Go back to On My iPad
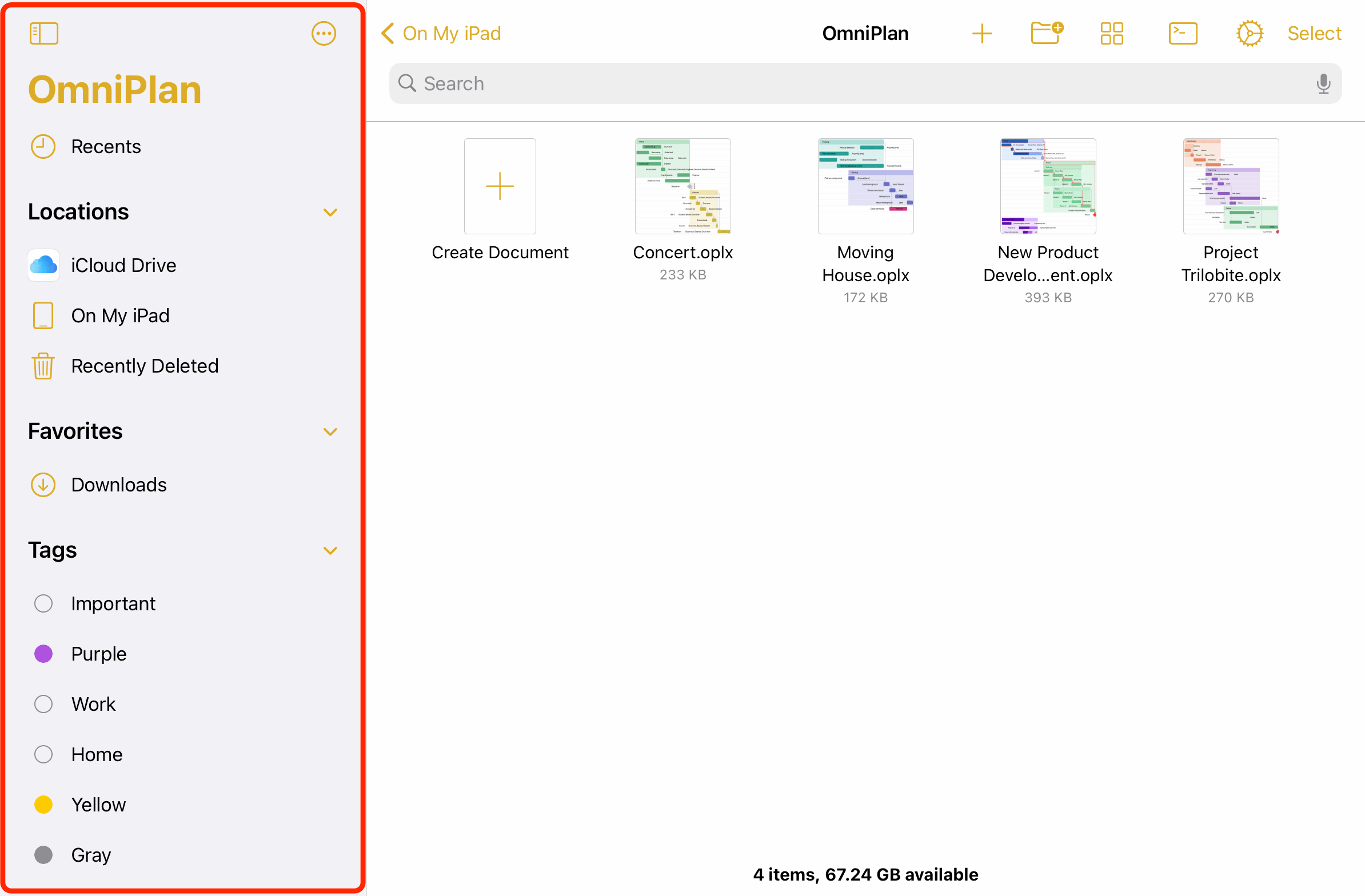Viewport: 1365px width, 896px height. (x=441, y=33)
